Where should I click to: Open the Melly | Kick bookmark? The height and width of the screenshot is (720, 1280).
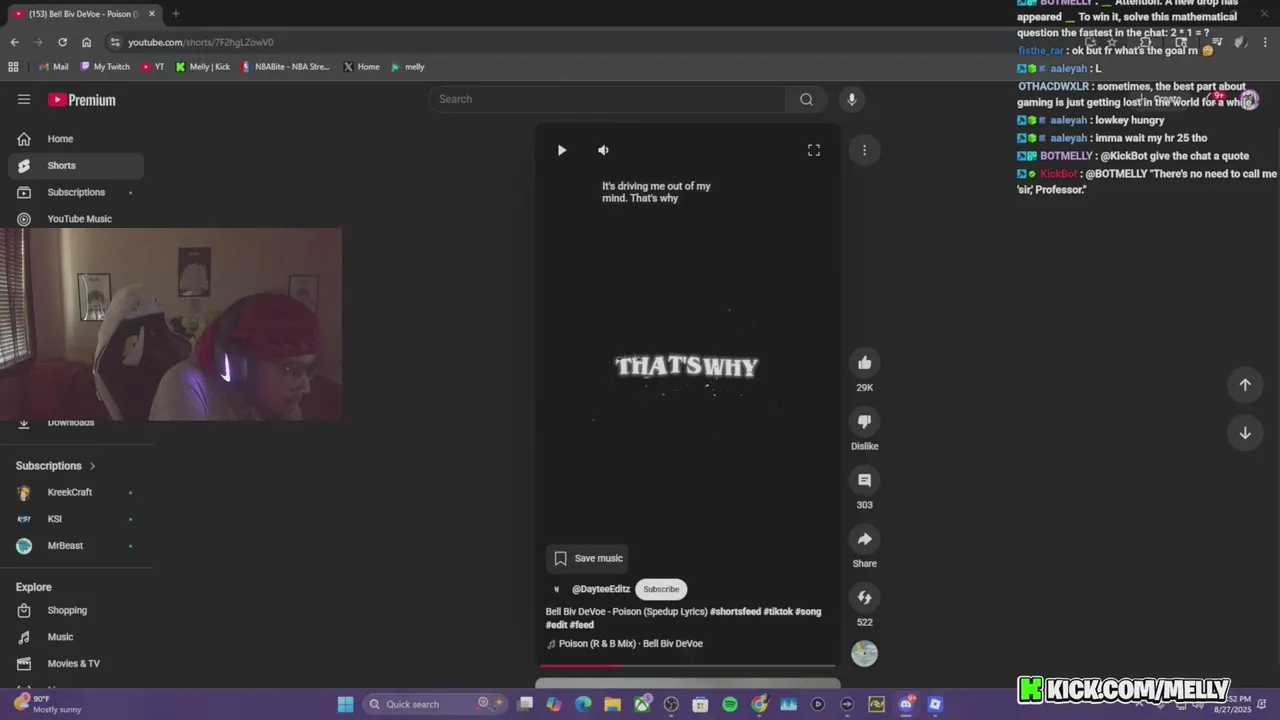pyautogui.click(x=203, y=67)
